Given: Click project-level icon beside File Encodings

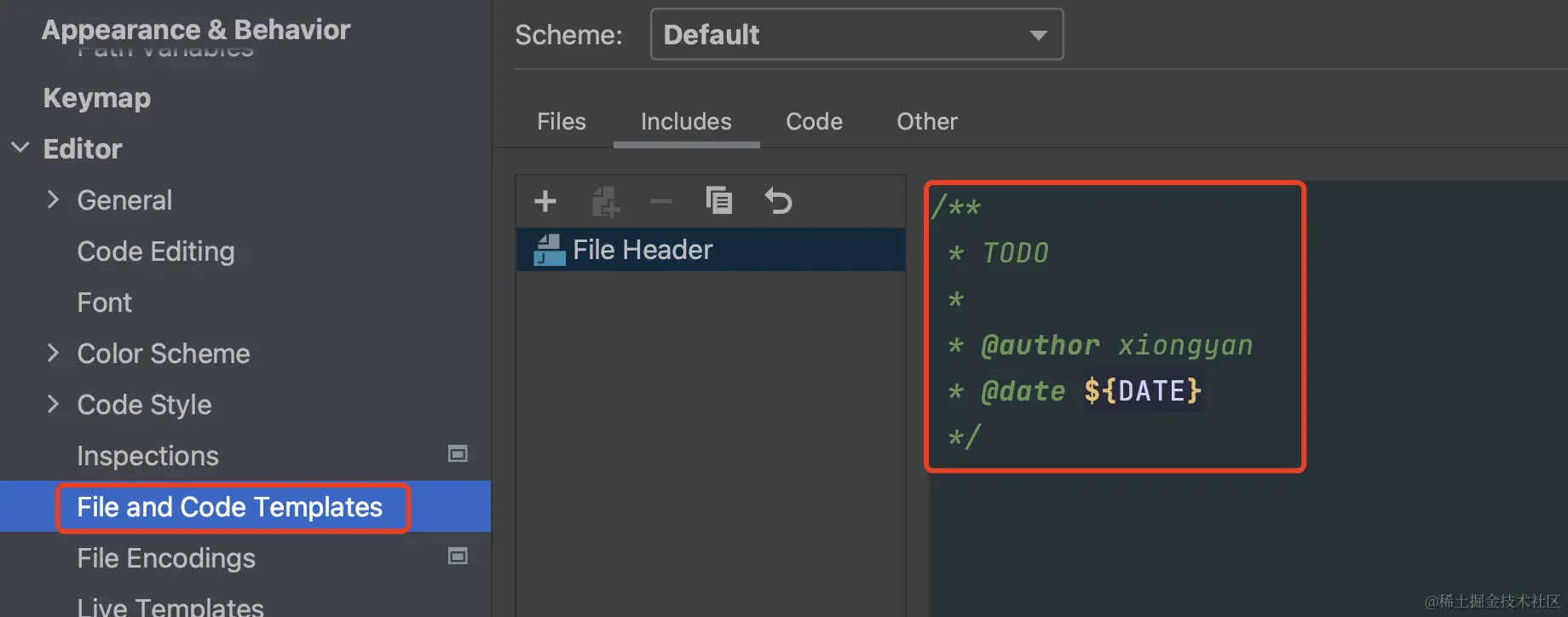Looking at the screenshot, I should click(458, 556).
